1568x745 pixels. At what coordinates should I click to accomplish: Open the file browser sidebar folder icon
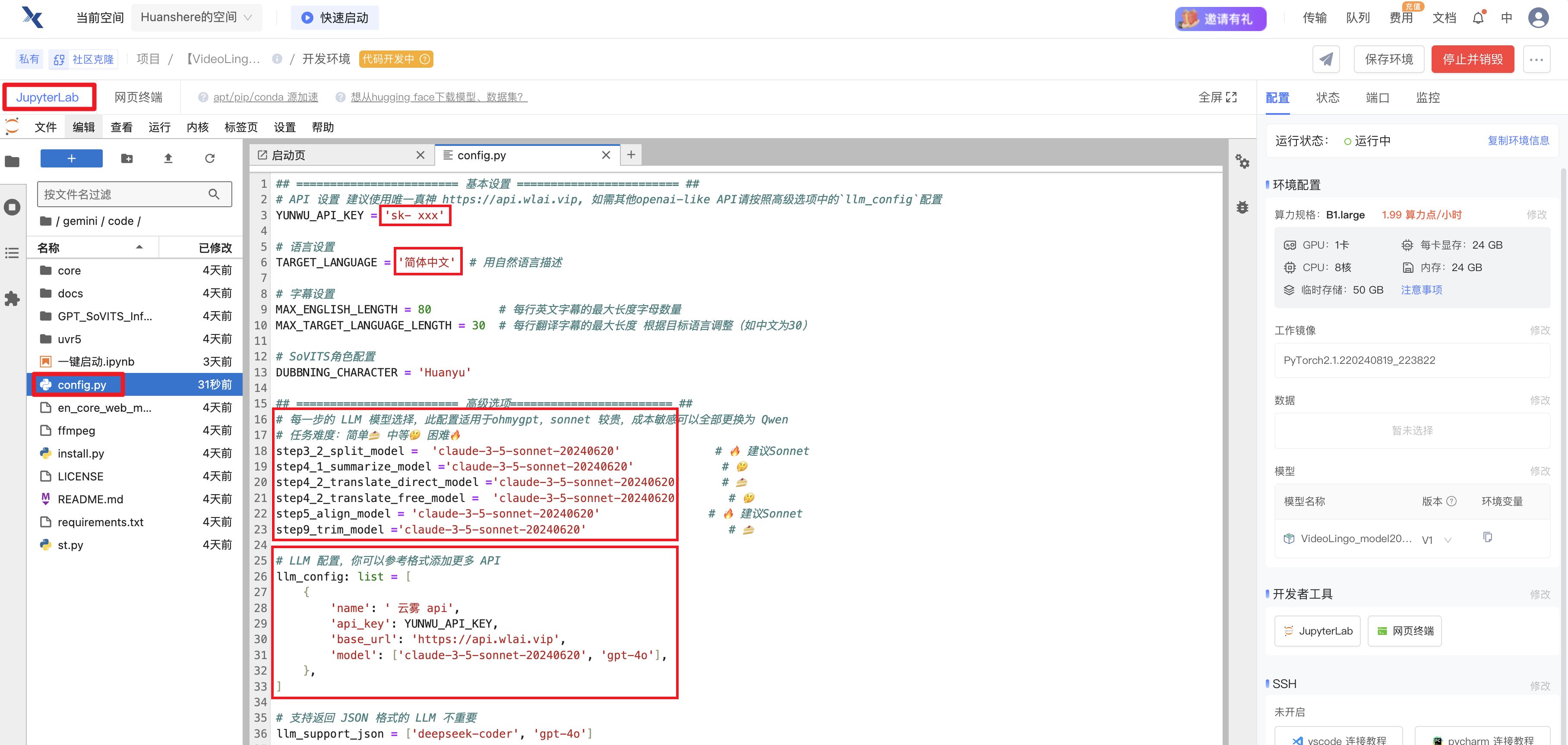click(x=12, y=161)
